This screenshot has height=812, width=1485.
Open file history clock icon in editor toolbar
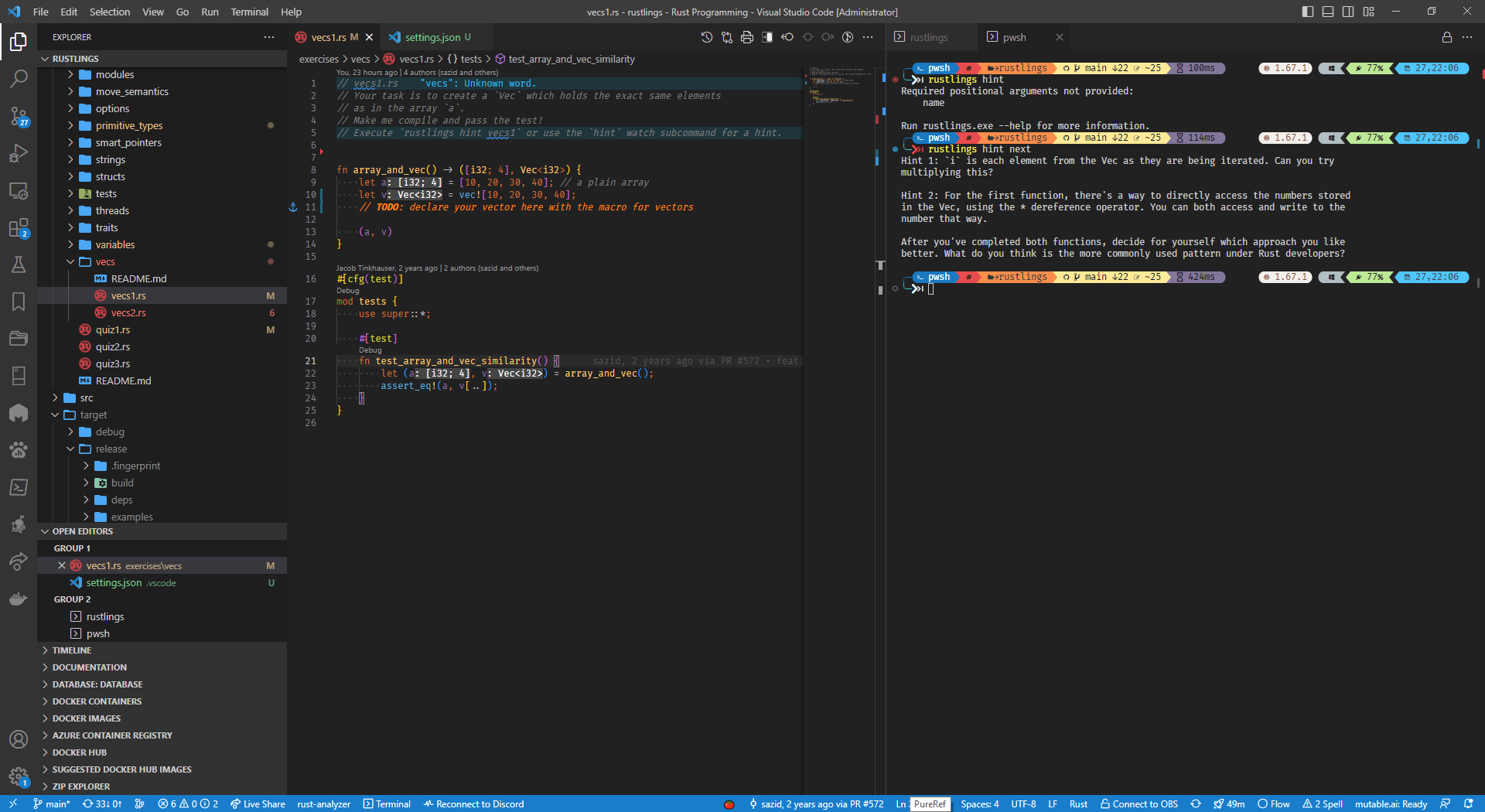tap(706, 37)
